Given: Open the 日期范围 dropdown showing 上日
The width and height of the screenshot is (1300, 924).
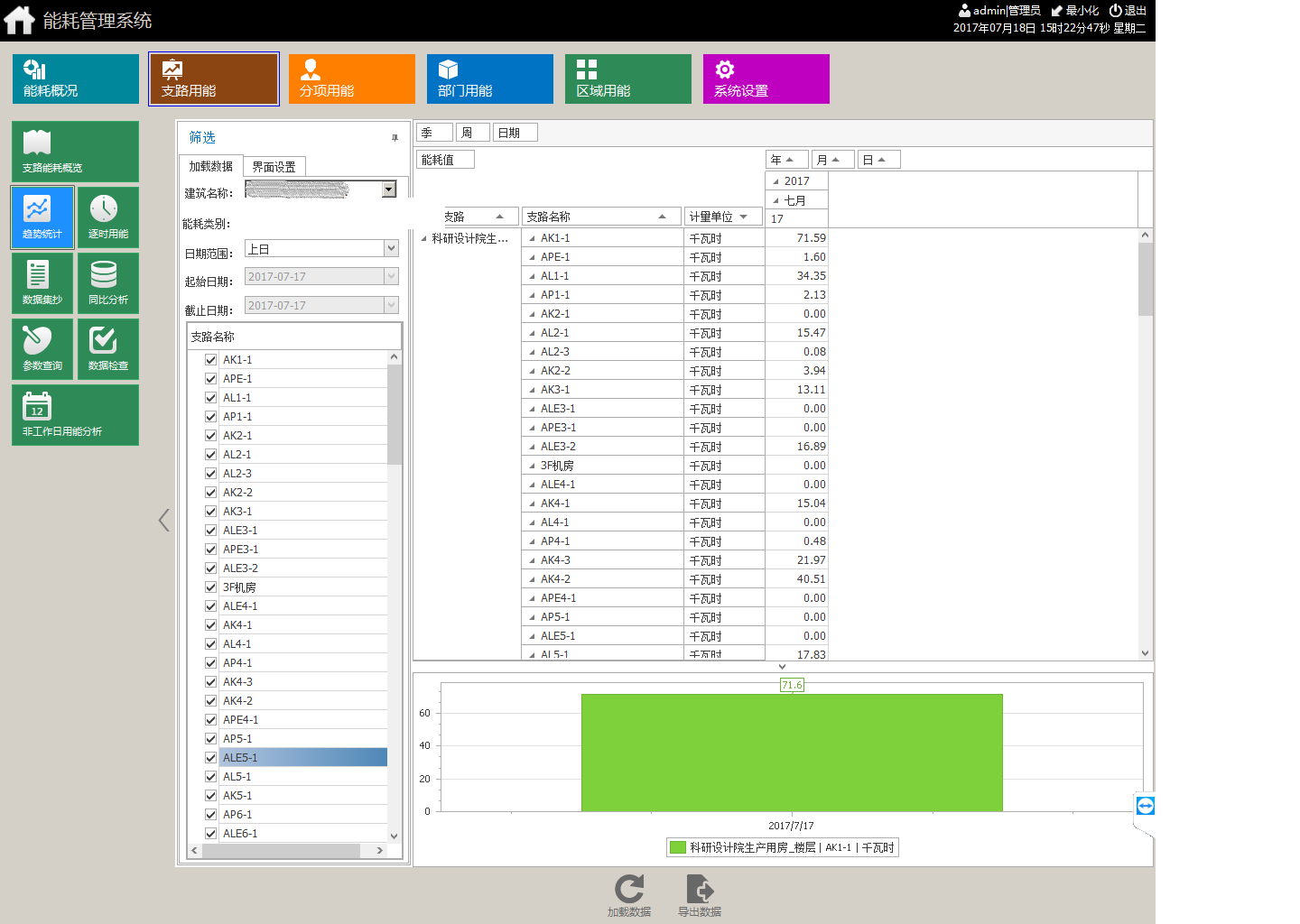Looking at the screenshot, I should click(391, 248).
